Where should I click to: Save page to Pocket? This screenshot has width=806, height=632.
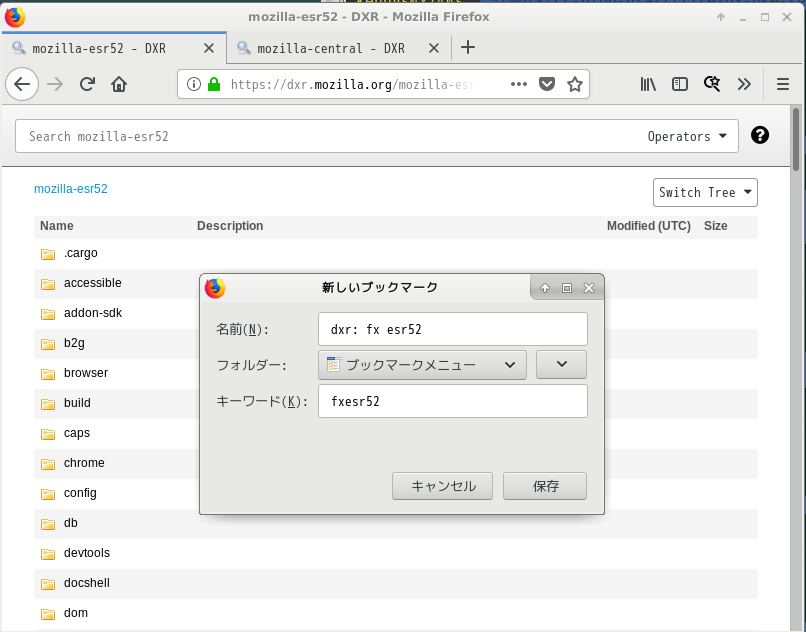click(547, 85)
